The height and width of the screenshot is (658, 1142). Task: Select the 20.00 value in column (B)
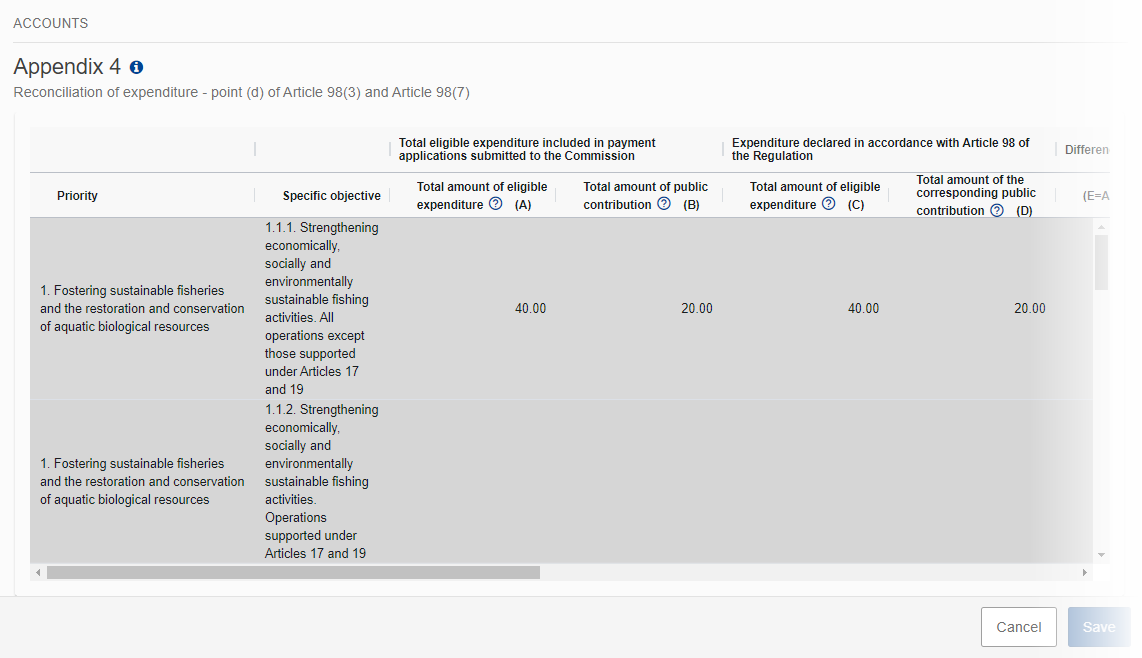696,309
